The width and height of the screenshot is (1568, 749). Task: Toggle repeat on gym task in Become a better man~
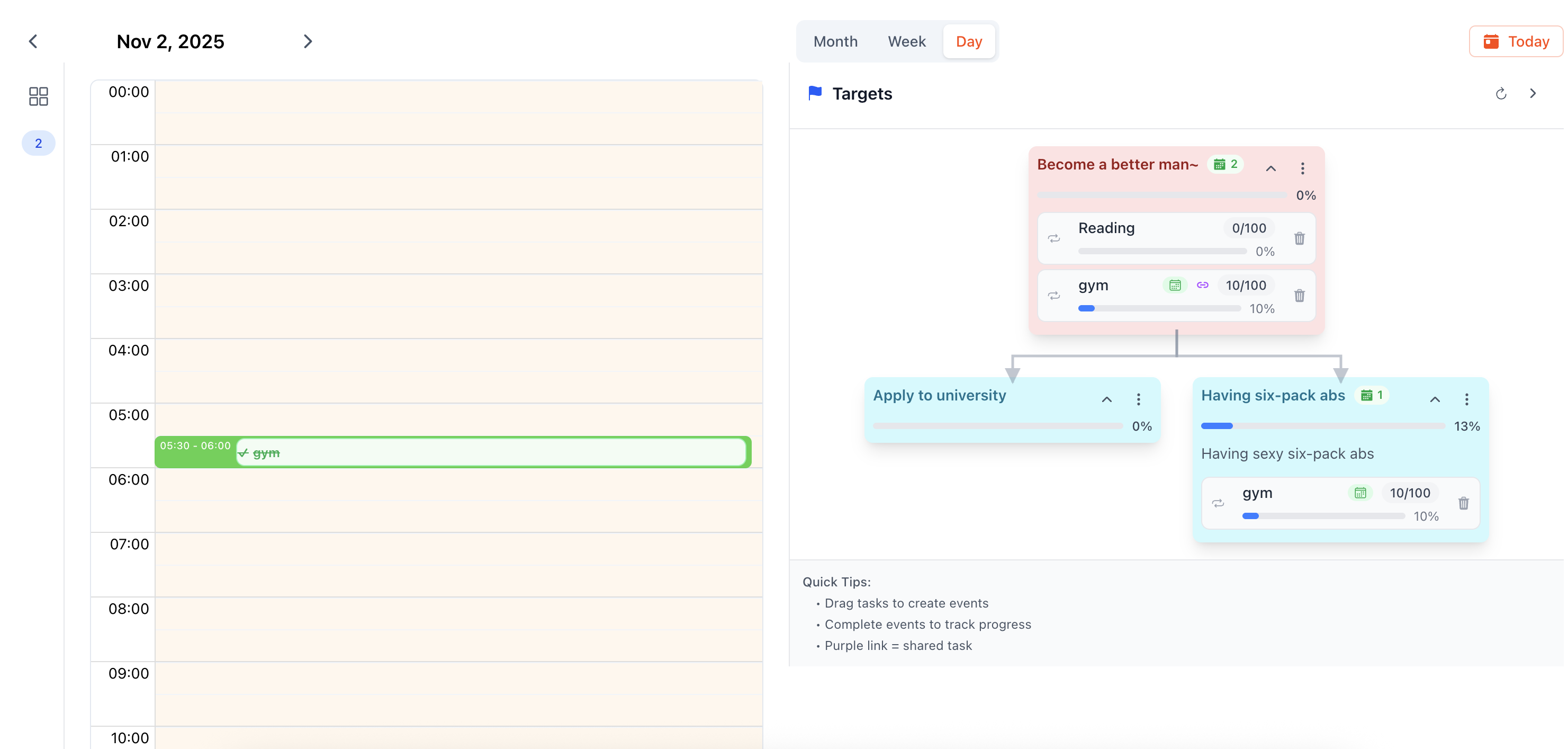coord(1055,296)
